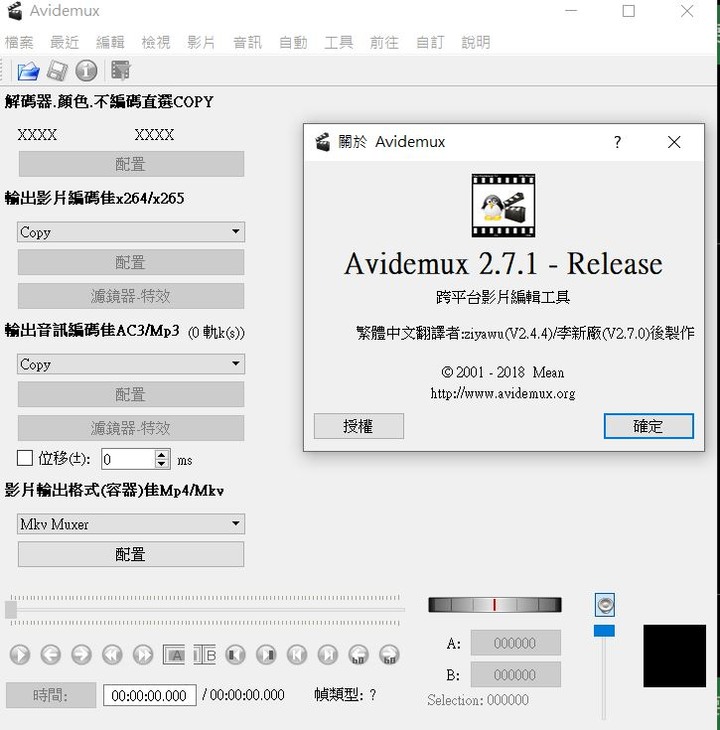Rewind 60 seconds using backward icon
Image resolution: width=720 pixels, height=730 pixels.
[x=358, y=655]
